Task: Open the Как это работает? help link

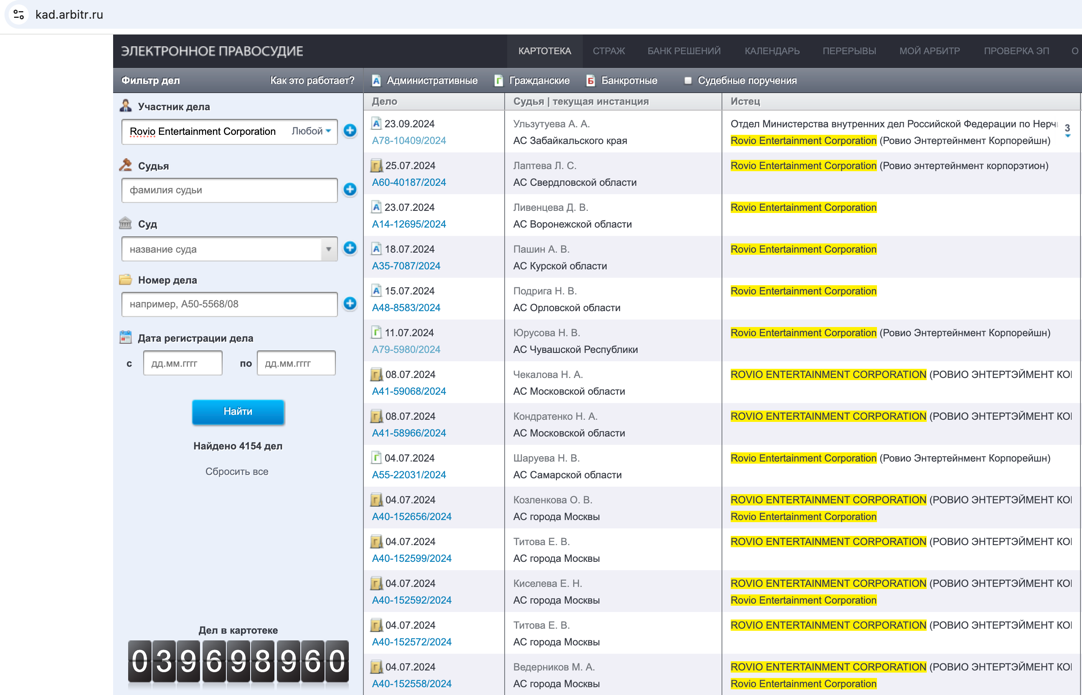Action: (312, 81)
